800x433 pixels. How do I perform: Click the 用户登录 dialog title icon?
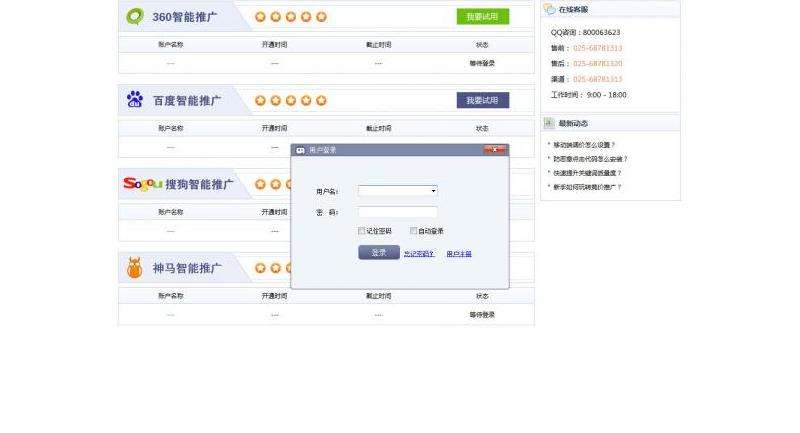(301, 150)
